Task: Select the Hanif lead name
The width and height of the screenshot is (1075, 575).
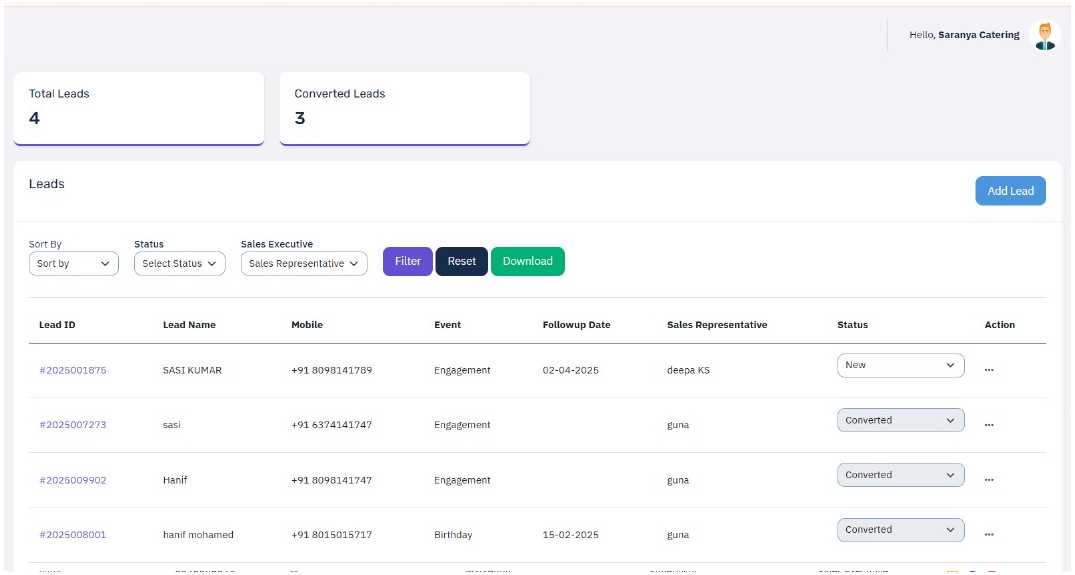Action: click(x=175, y=480)
